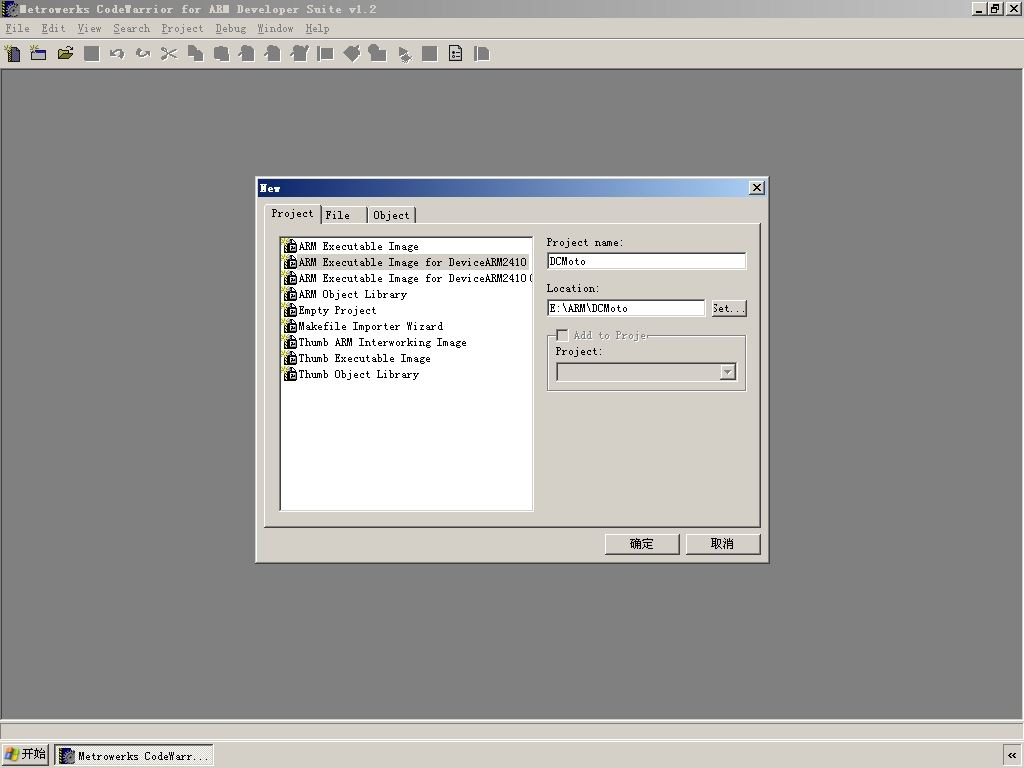The width and height of the screenshot is (1024, 768).
Task: Switch to the Project tab in New dialog
Action: point(293,214)
